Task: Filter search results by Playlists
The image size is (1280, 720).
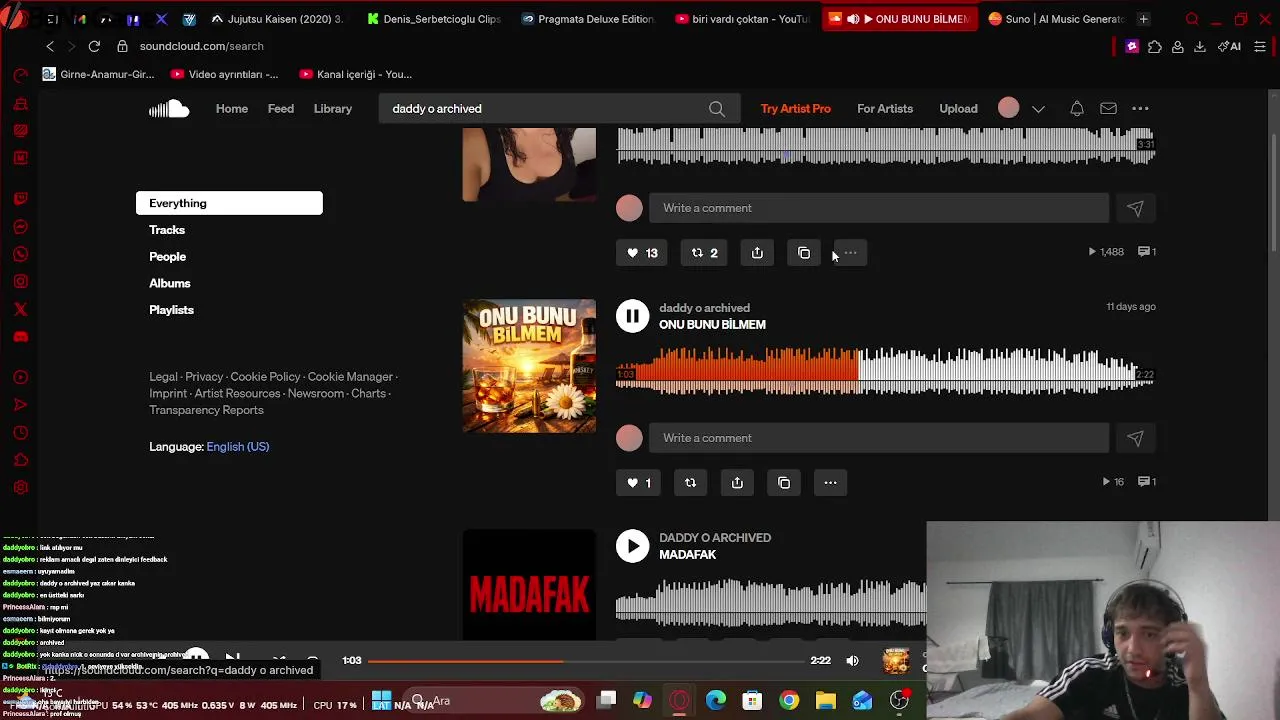Action: pos(172,310)
